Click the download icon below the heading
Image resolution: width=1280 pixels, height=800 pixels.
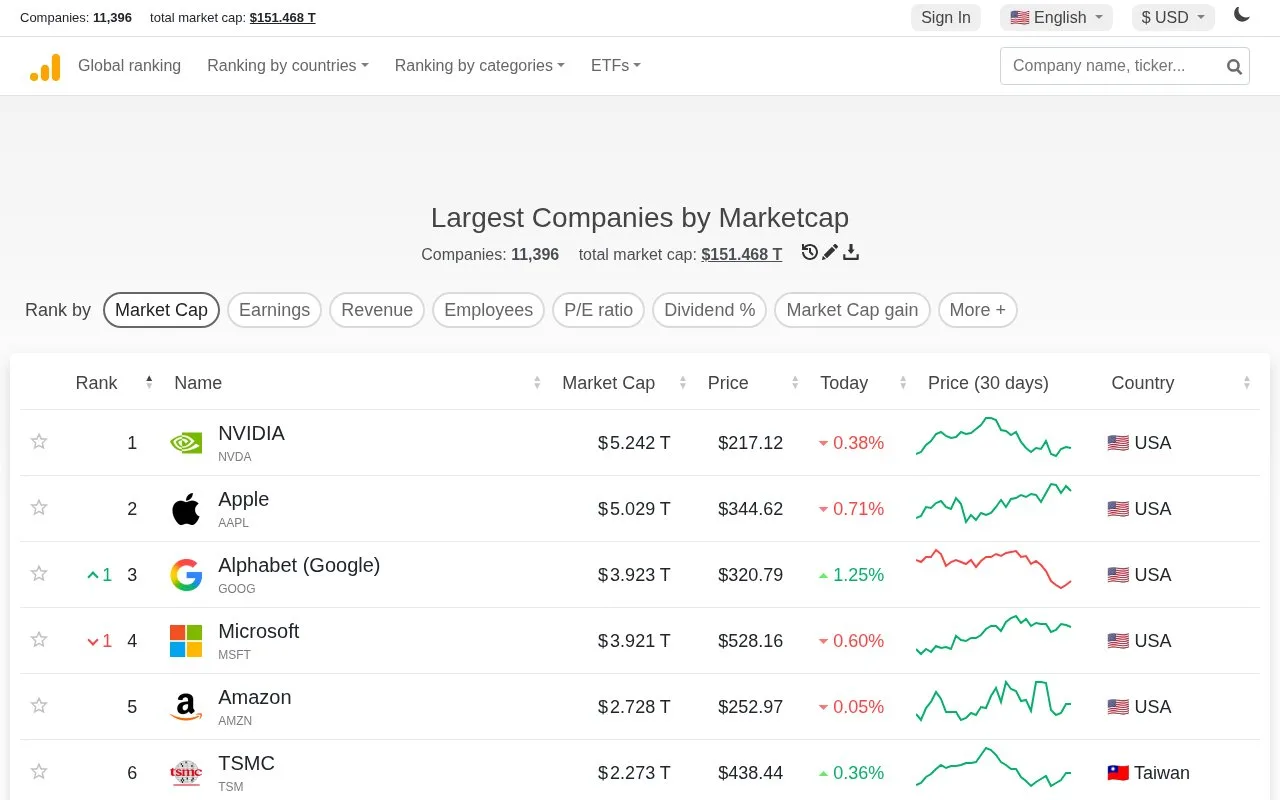pos(851,252)
